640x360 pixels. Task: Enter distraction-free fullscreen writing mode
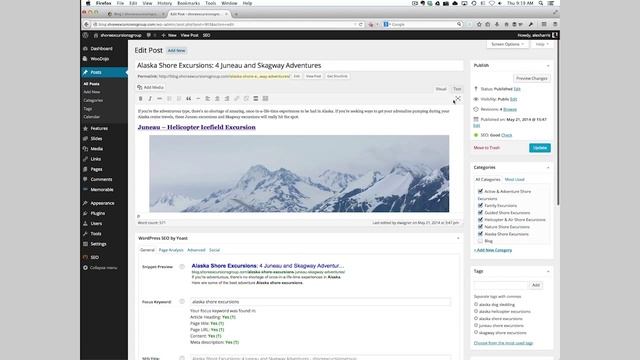[x=458, y=99]
